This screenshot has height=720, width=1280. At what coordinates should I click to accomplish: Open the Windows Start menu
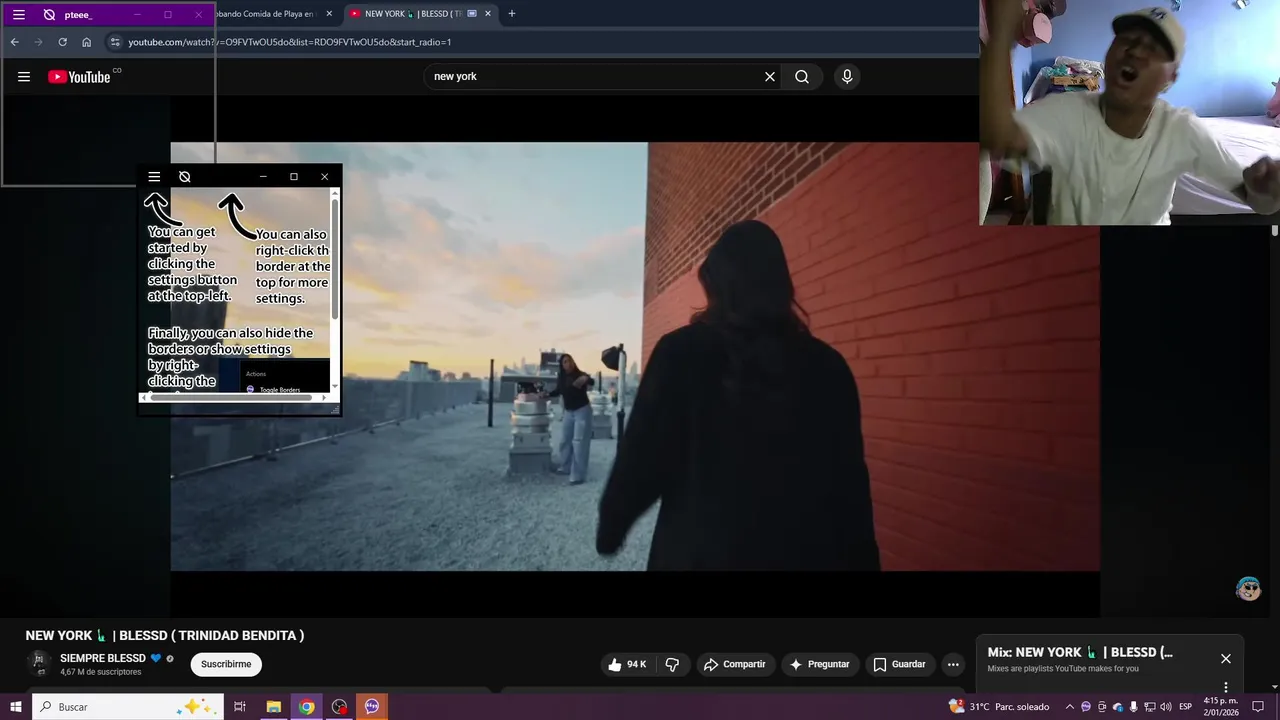coord(16,707)
